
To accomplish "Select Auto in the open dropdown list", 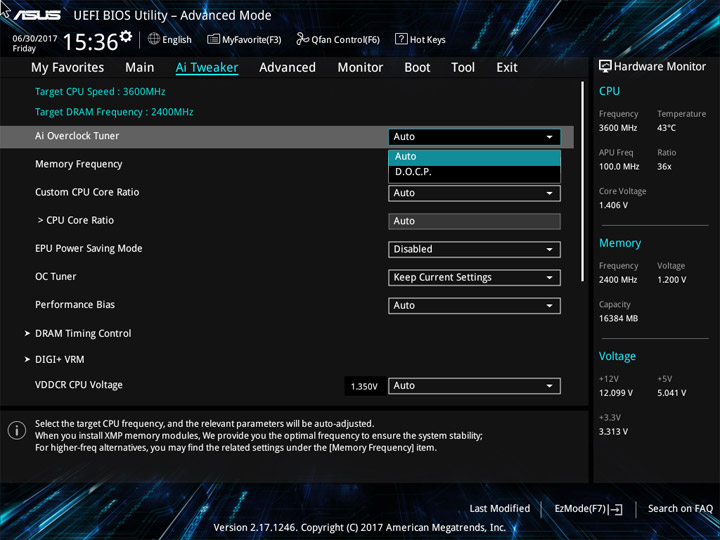I will [474, 157].
